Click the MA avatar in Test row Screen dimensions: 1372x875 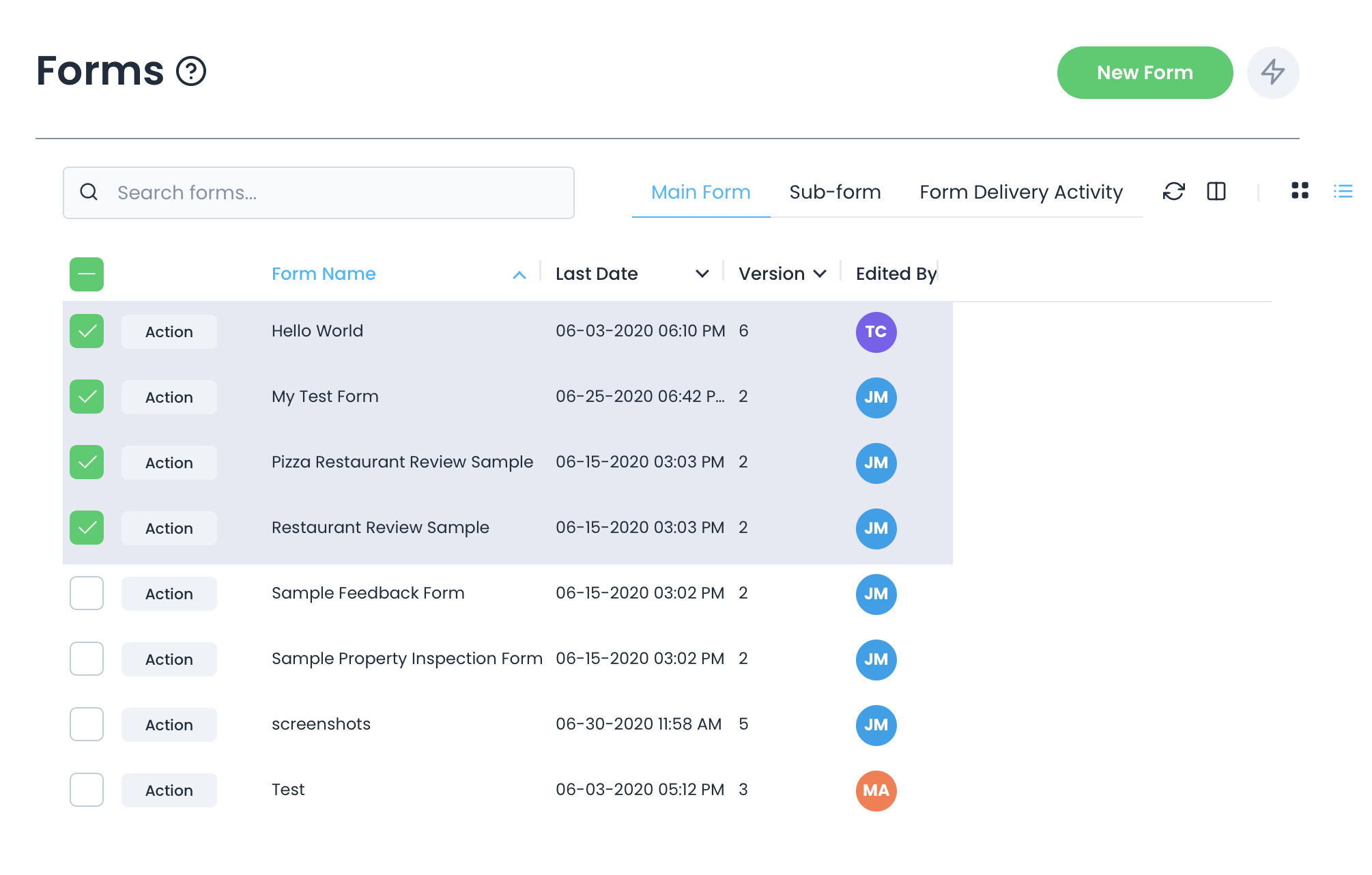(876, 791)
